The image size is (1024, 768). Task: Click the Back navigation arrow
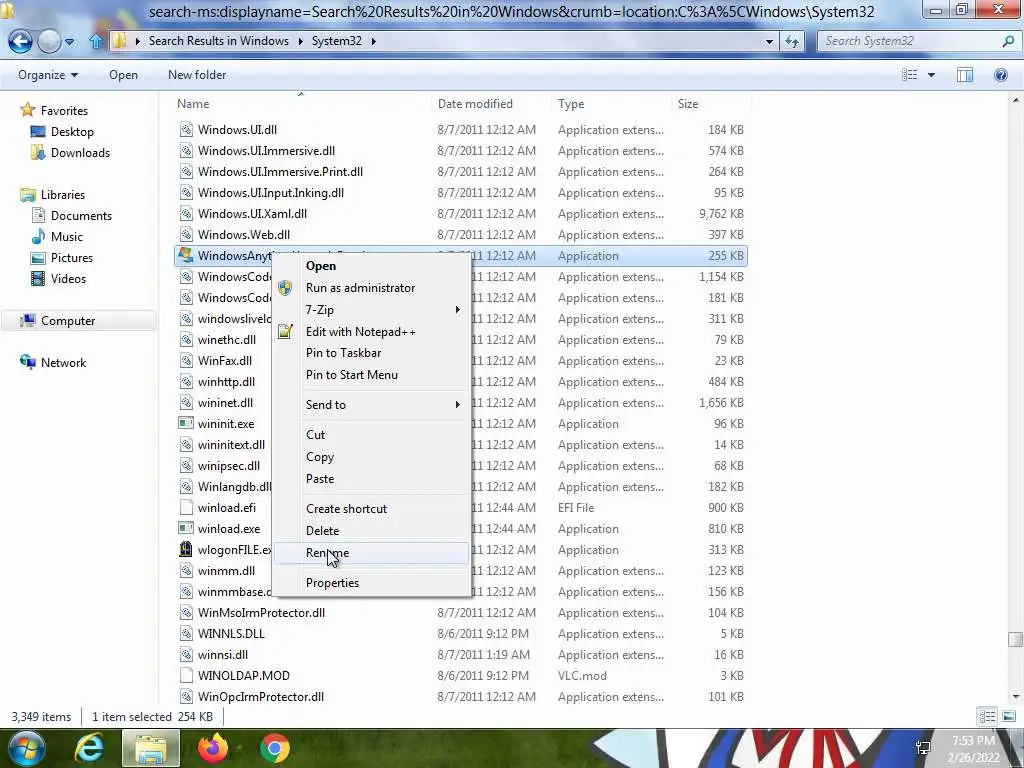[x=20, y=41]
